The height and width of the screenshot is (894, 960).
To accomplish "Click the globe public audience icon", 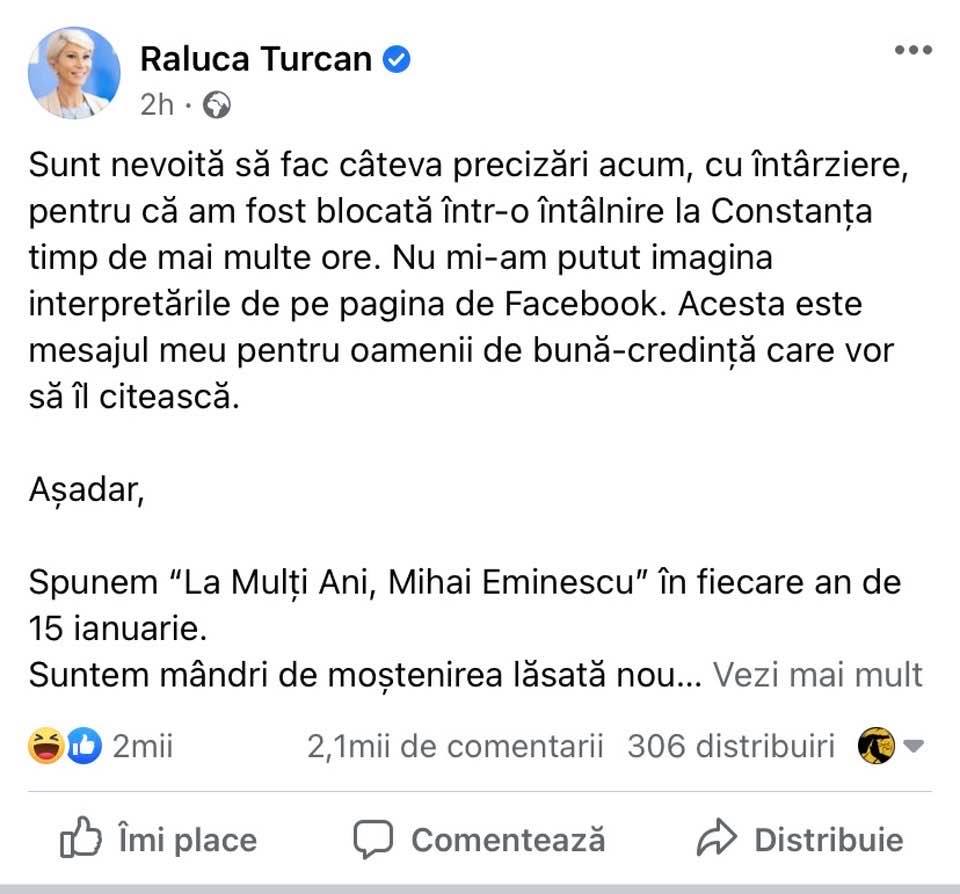I will (217, 105).
